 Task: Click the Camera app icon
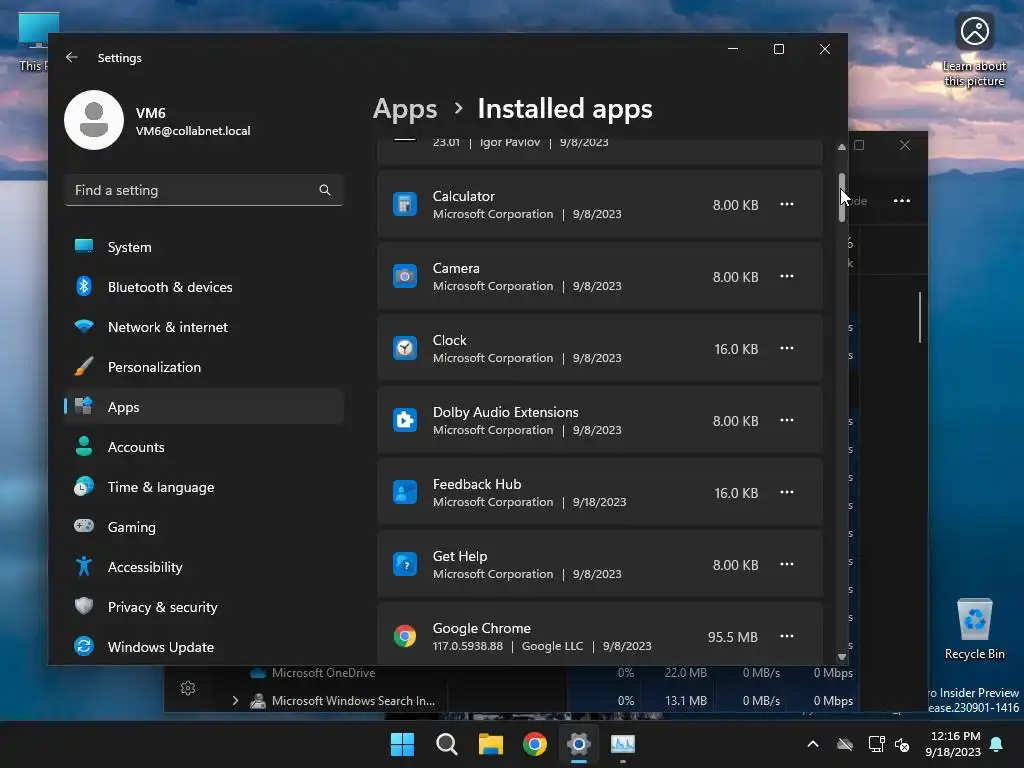(x=405, y=276)
